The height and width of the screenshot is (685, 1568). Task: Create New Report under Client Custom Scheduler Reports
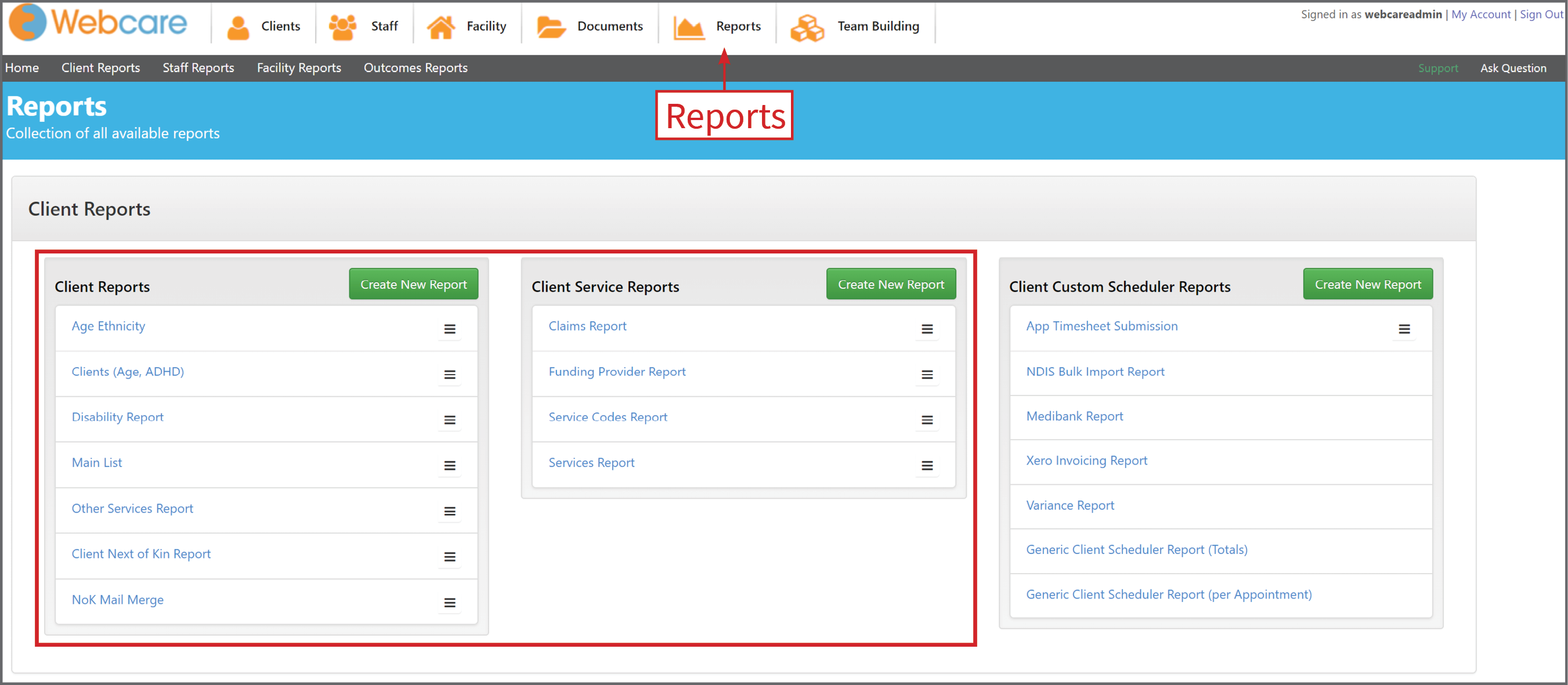tap(1368, 284)
